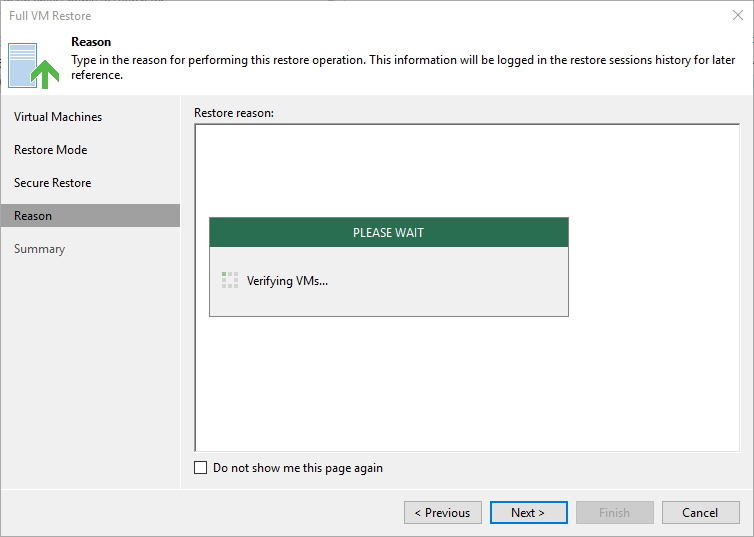The height and width of the screenshot is (537, 754).
Task: Close the Full VM Restore dialog
Action: (x=738, y=15)
